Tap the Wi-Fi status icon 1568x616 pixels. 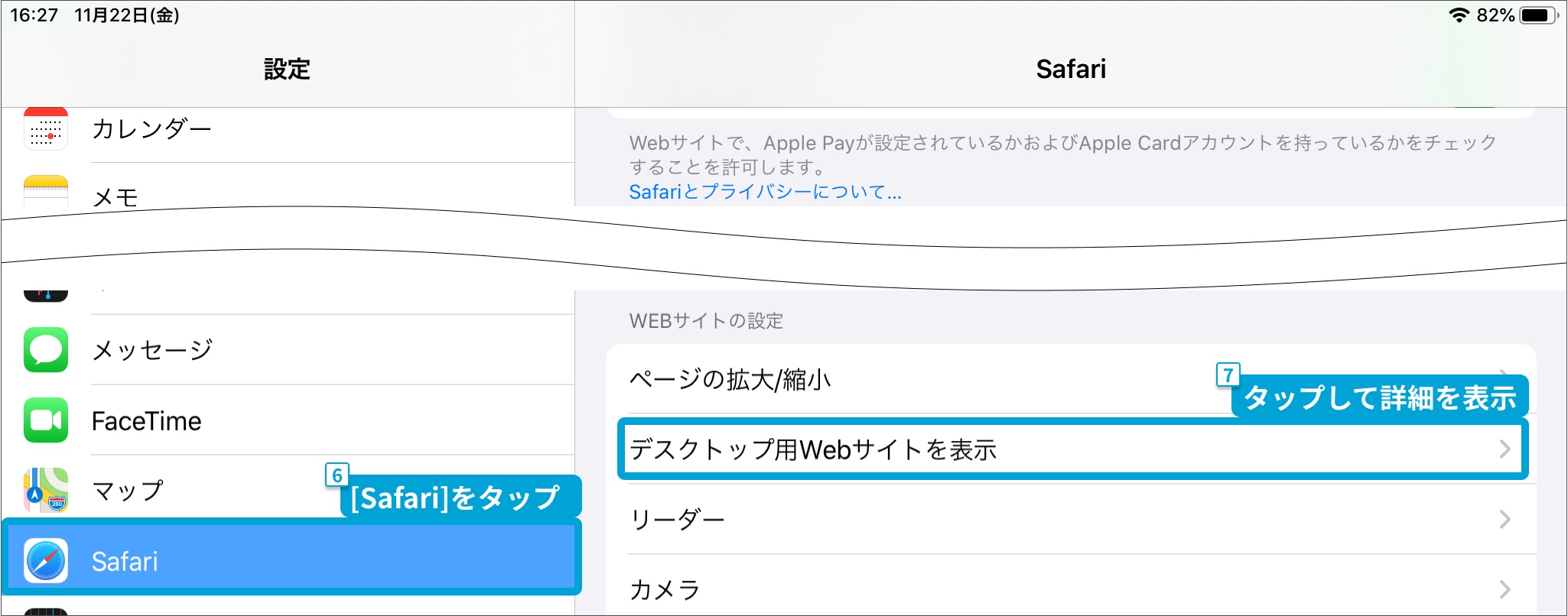pos(1459,15)
